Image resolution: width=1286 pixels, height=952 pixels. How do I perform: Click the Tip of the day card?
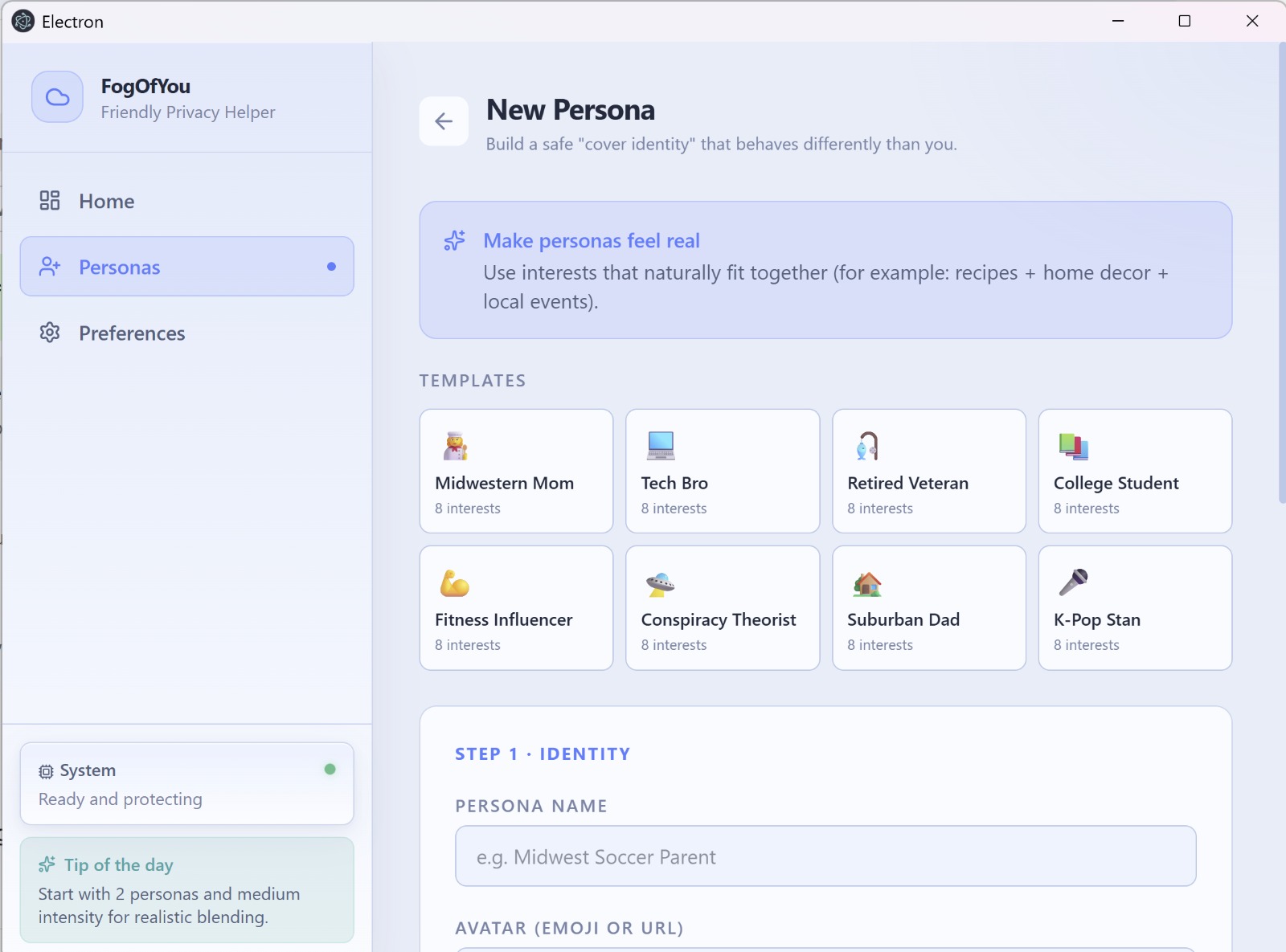coord(186,890)
